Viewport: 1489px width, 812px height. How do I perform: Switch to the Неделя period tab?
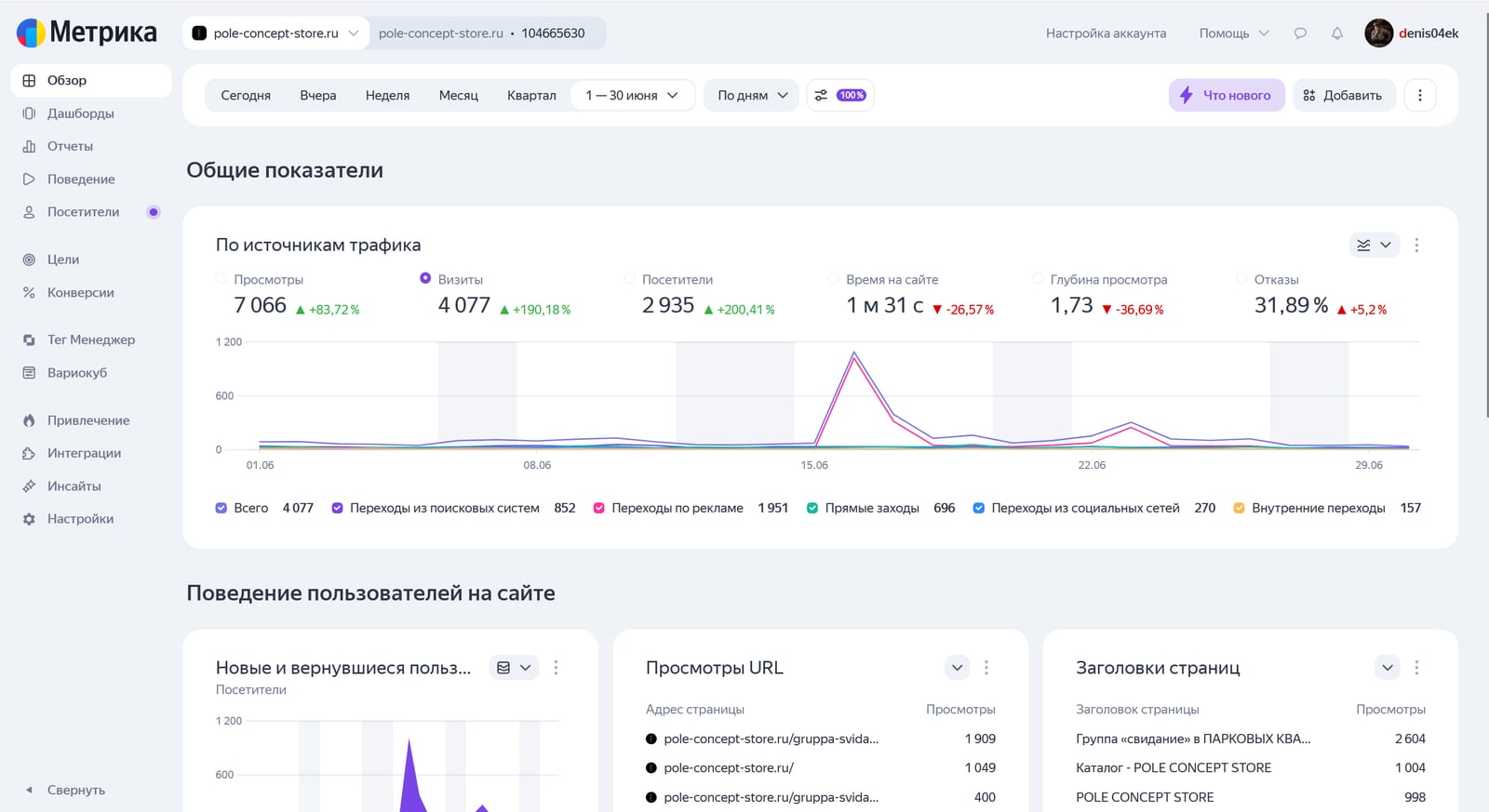[x=387, y=95]
